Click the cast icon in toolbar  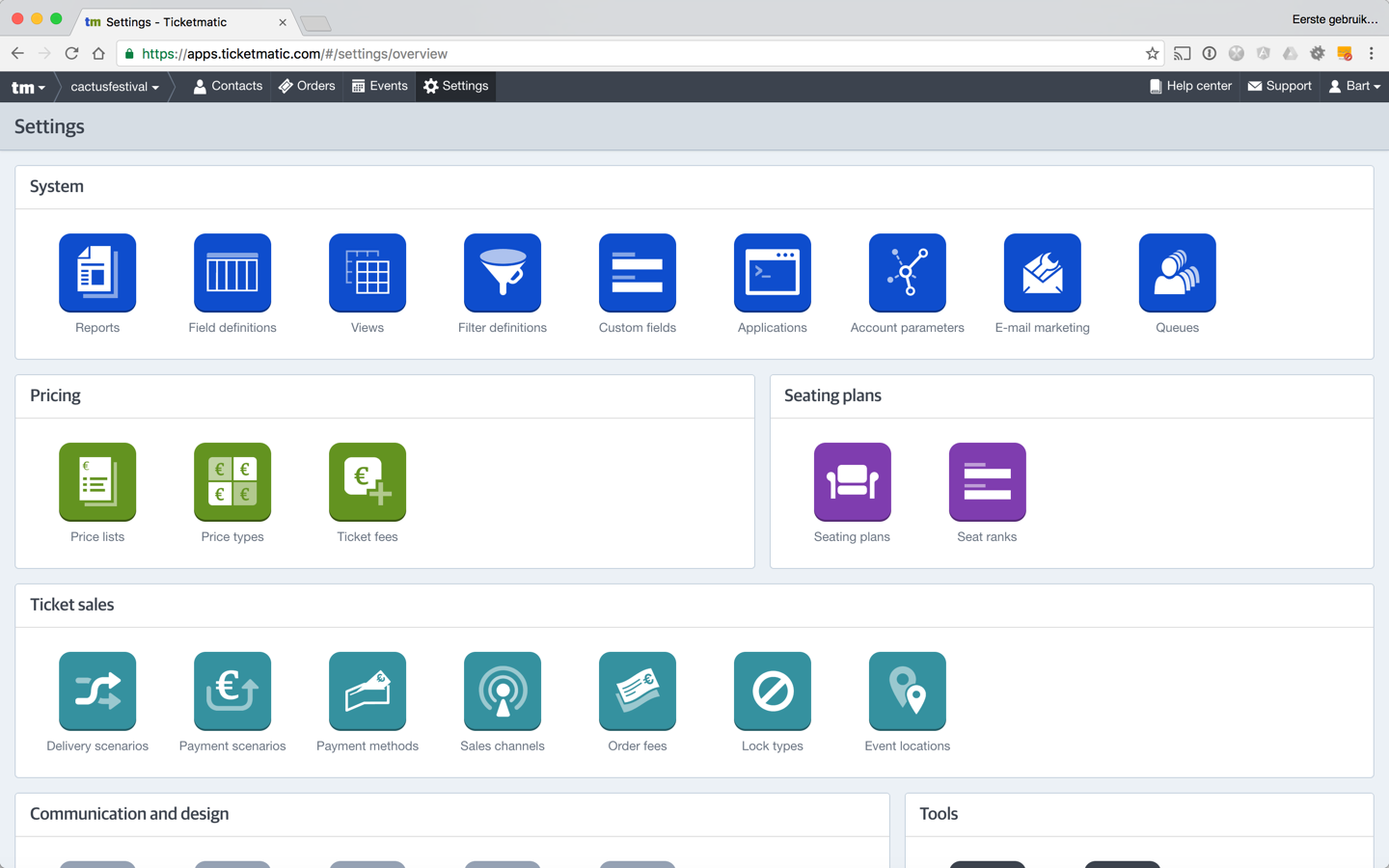[1183, 54]
